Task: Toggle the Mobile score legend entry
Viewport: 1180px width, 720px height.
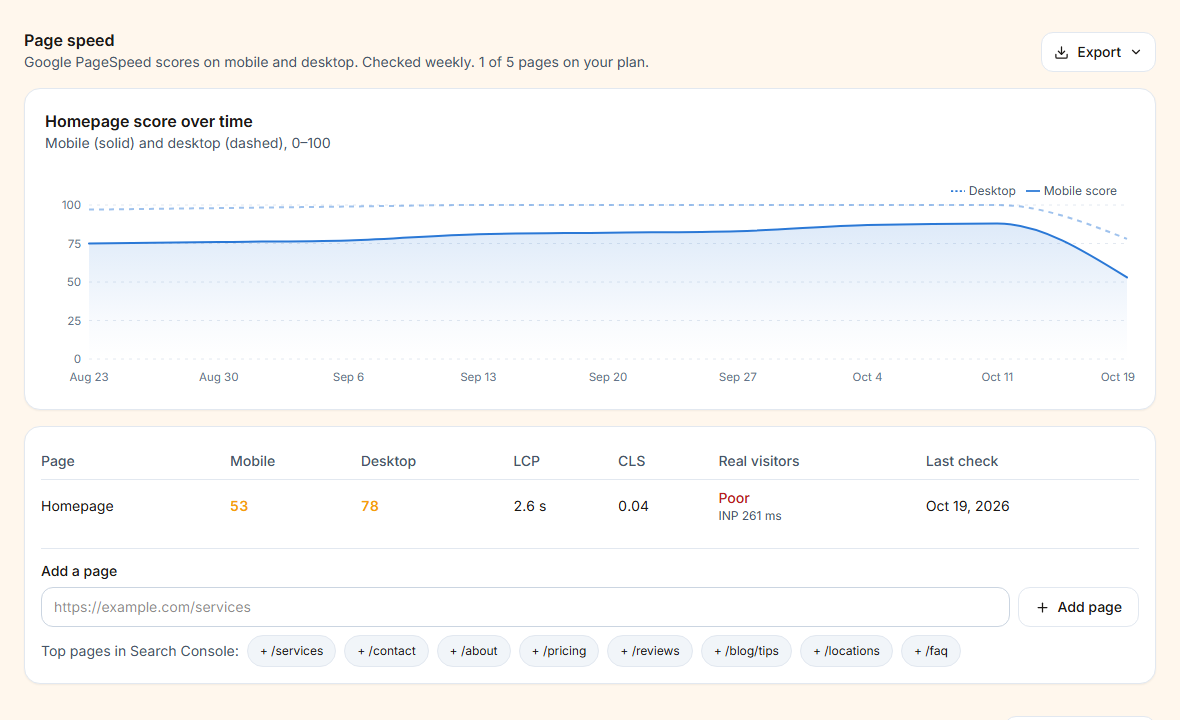Action: pos(1072,191)
